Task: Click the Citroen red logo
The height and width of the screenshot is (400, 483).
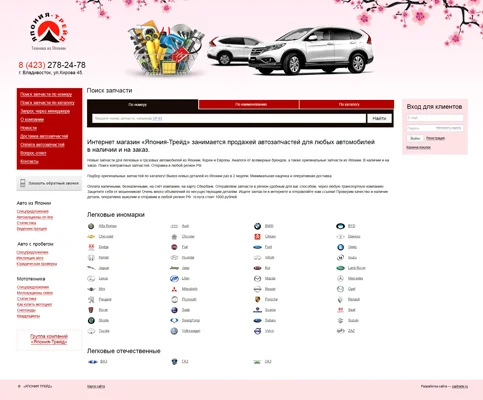Action: pyautogui.click(x=257, y=237)
